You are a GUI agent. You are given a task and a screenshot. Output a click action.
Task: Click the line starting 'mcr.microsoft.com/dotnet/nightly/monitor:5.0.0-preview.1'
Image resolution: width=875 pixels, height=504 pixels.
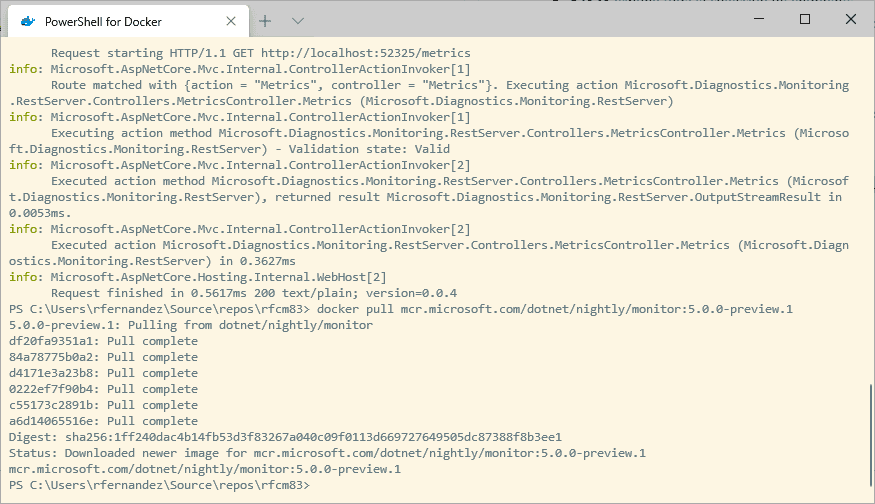(x=205, y=469)
